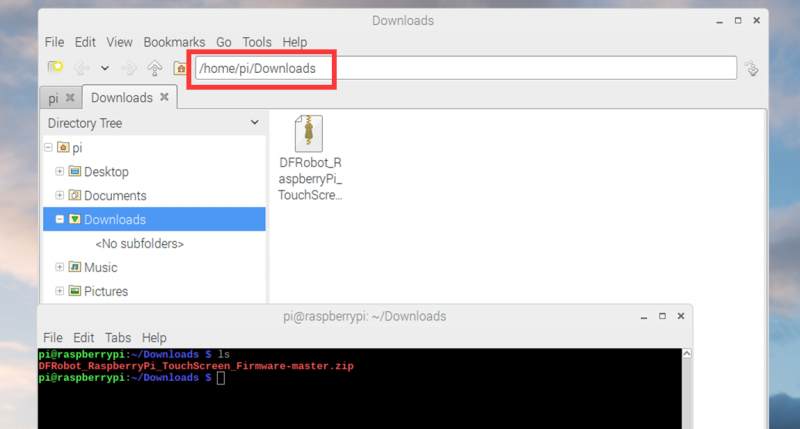Viewport: 800px width, 429px height.
Task: Click the Desktop folder icon in tree
Action: [x=75, y=171]
